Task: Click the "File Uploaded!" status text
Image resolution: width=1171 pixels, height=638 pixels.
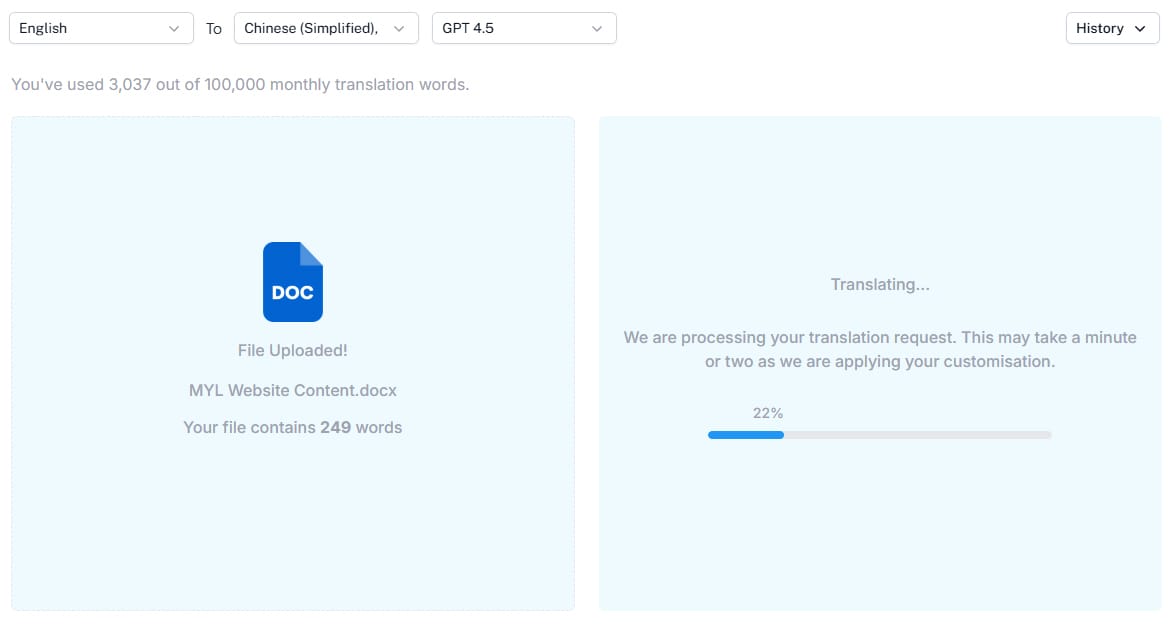Action: (292, 350)
